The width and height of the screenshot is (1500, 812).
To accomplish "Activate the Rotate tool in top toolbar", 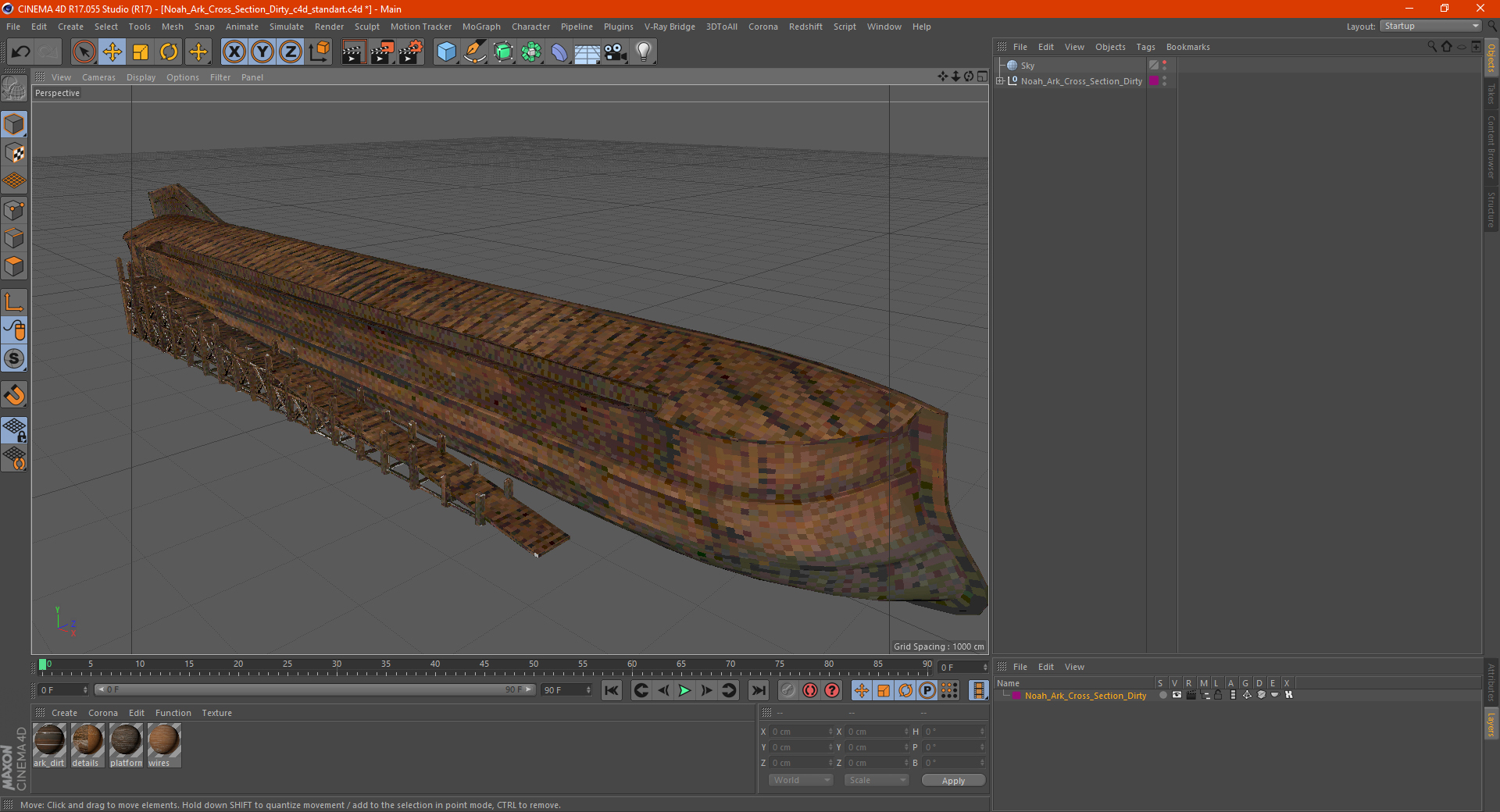I will click(x=169, y=52).
